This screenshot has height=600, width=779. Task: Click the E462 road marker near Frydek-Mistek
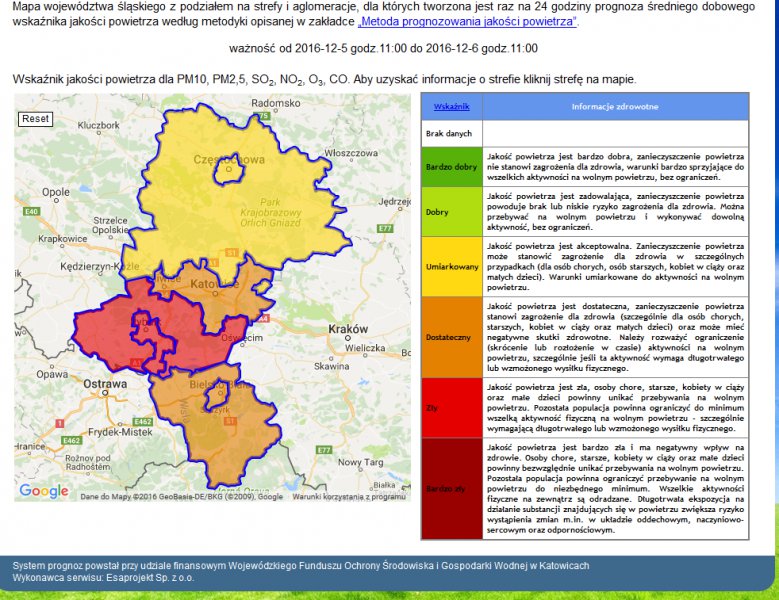(143, 421)
